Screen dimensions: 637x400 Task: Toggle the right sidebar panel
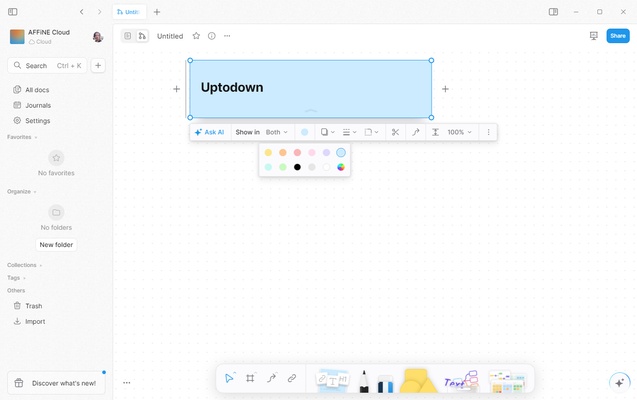click(553, 12)
